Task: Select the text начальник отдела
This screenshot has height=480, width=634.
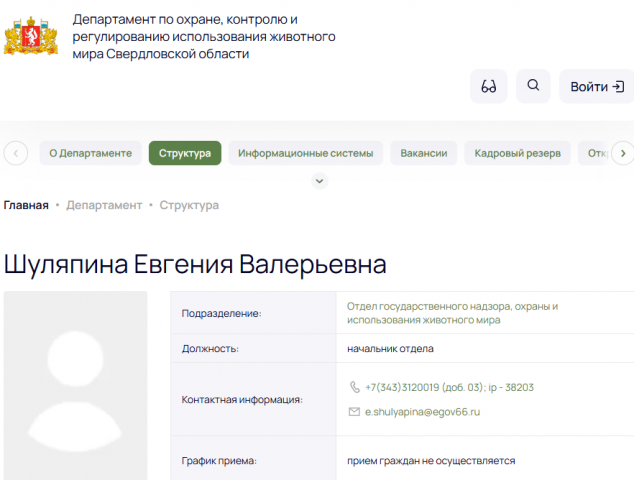Action: click(390, 349)
